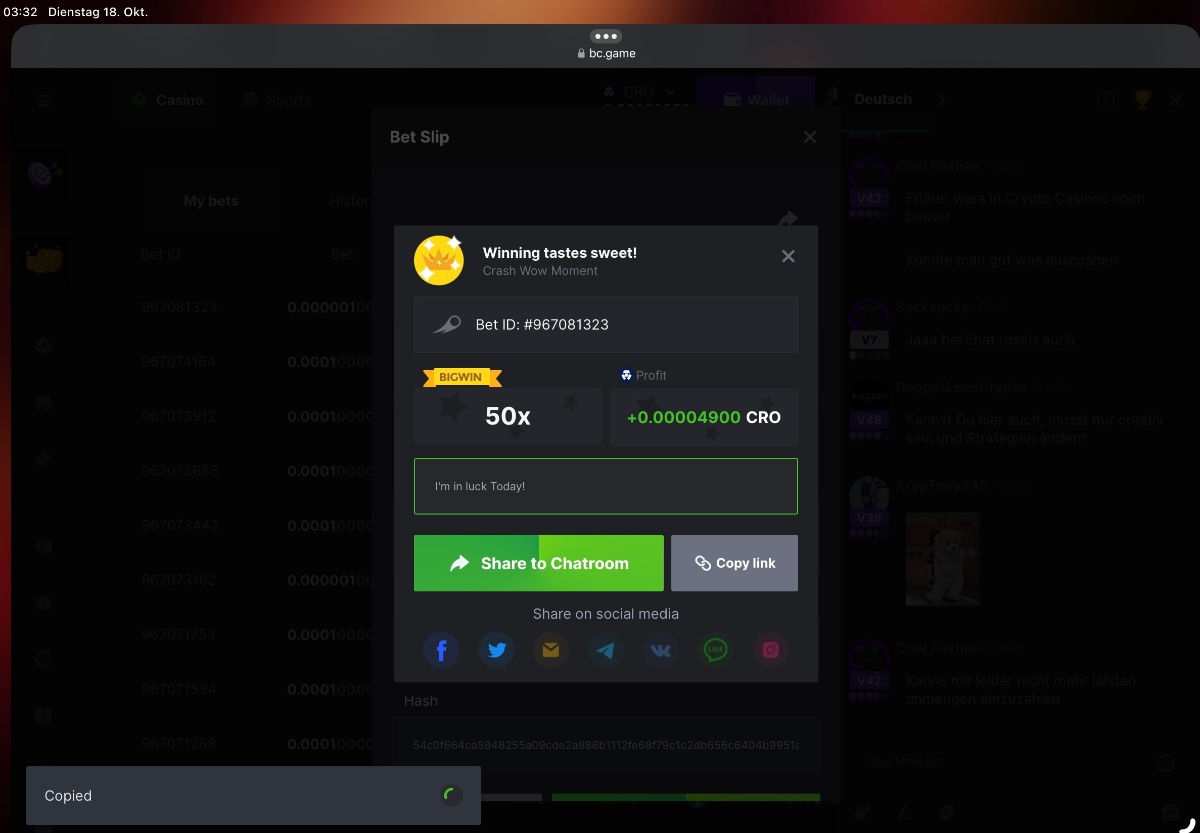Switch to the My bets tab
1200x833 pixels.
(x=211, y=201)
